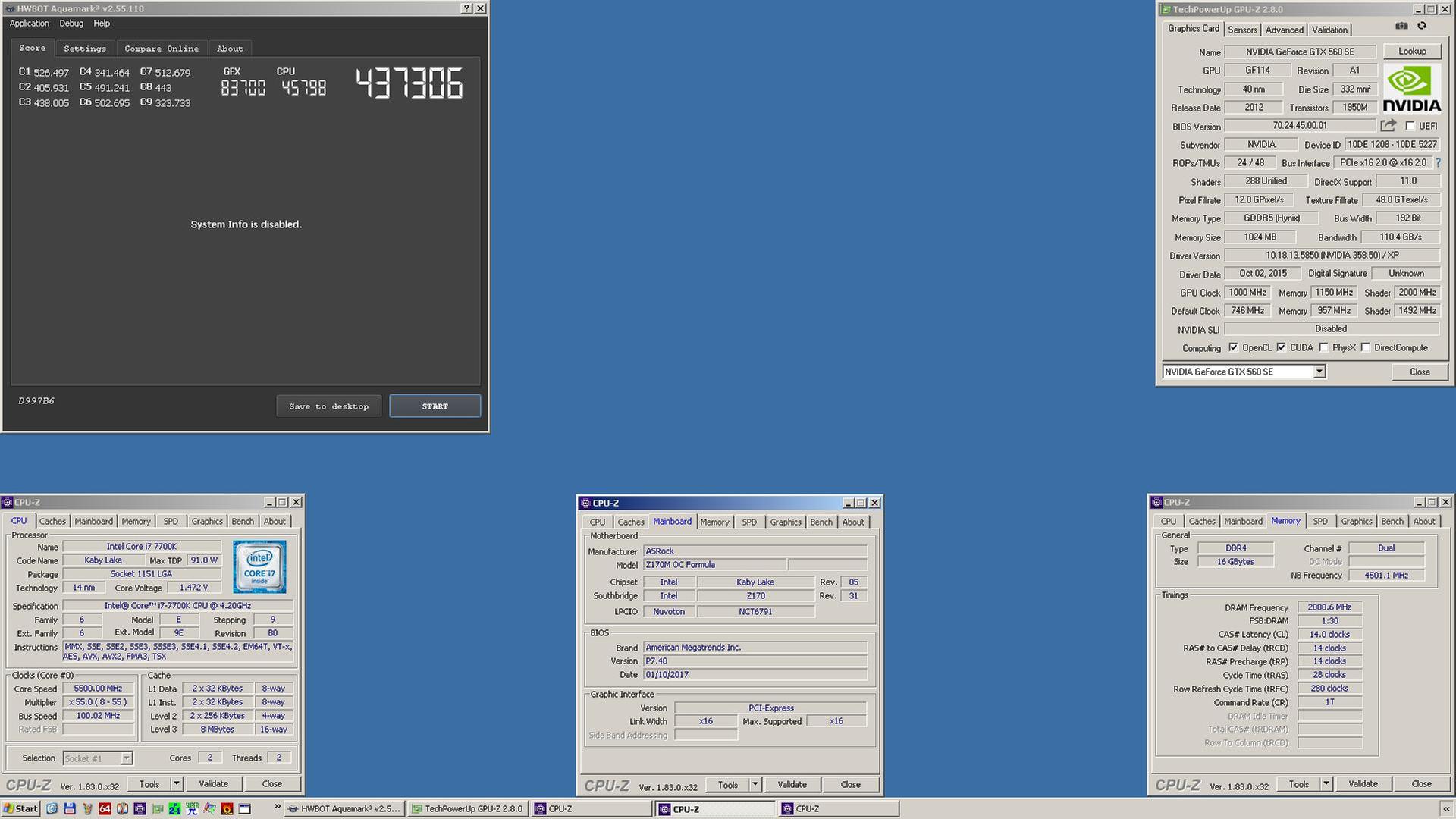Toggle the DirectCompute checkbox
Viewport: 1456px width, 819px height.
click(x=1365, y=347)
